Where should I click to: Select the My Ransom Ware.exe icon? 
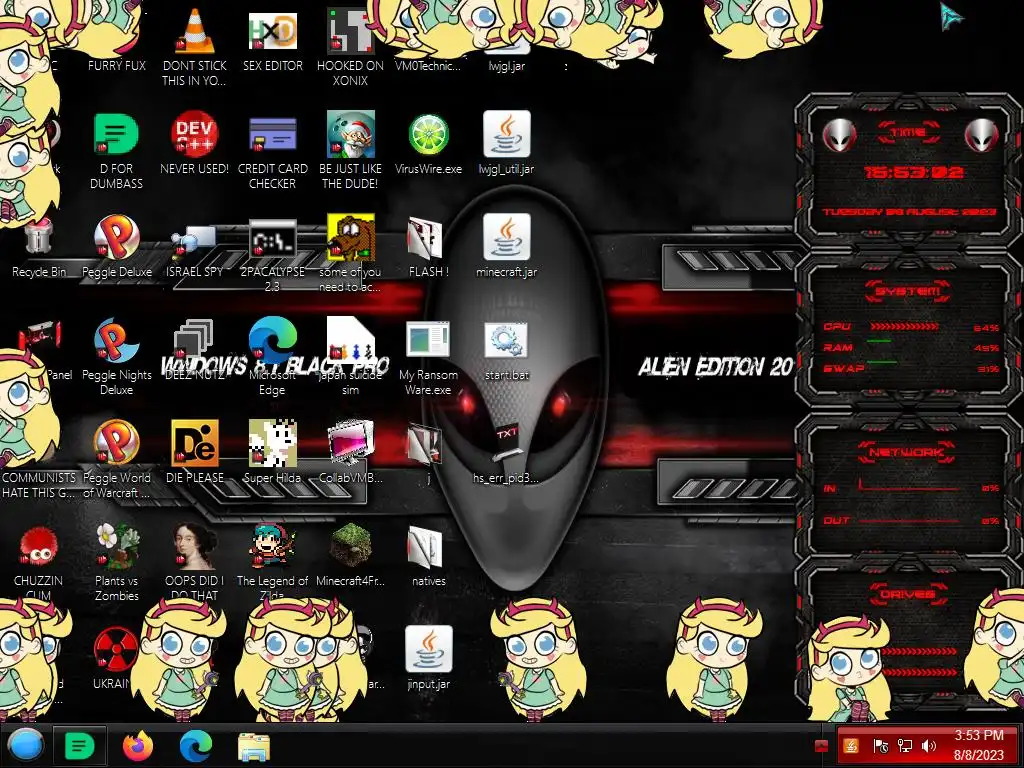point(428,340)
